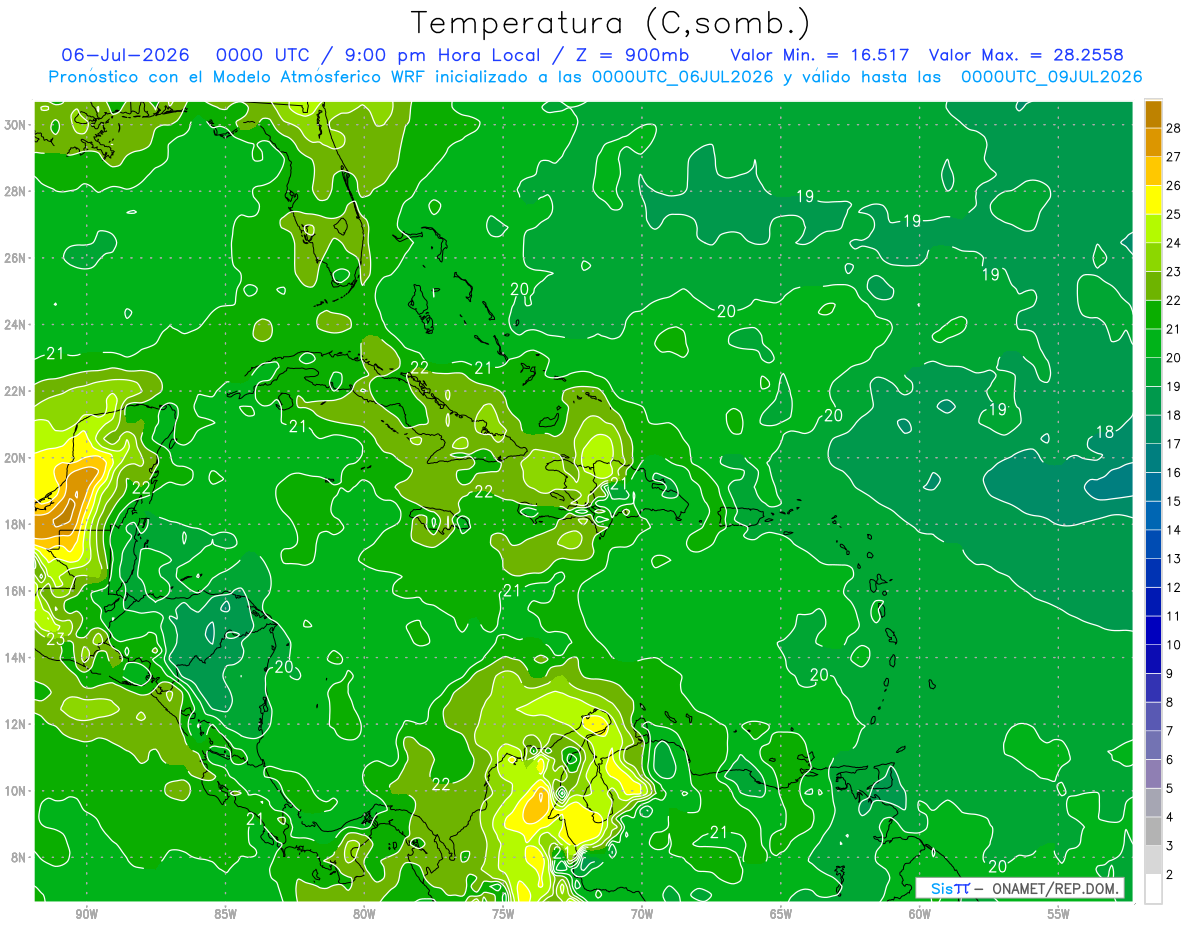Click the color scale label "11"

pyautogui.click(x=1174, y=617)
